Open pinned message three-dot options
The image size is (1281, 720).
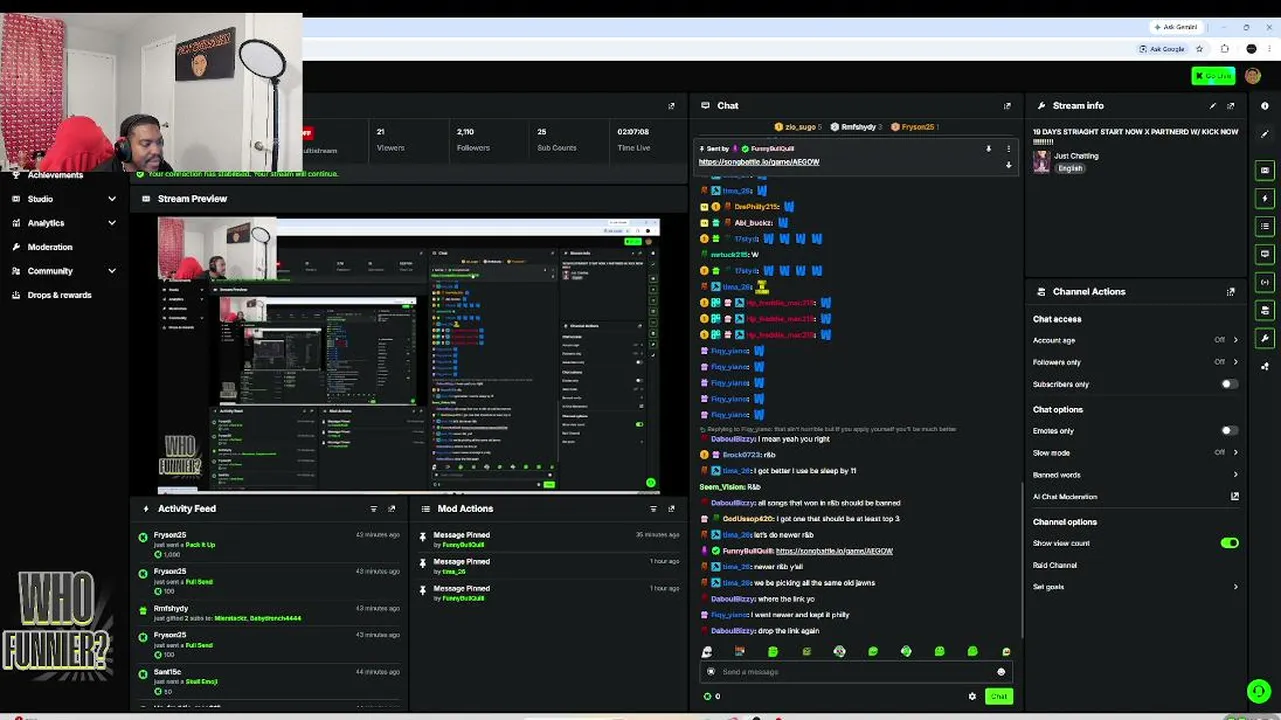tap(1008, 149)
